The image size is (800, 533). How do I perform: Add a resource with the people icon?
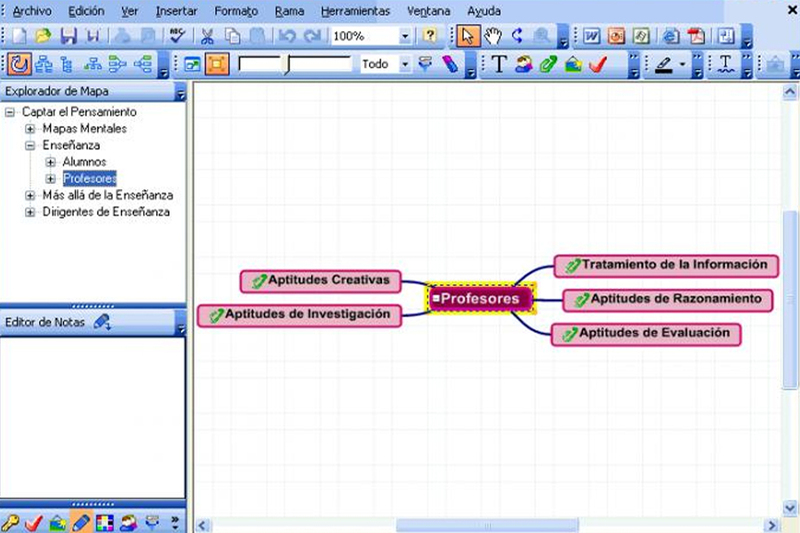coord(523,64)
